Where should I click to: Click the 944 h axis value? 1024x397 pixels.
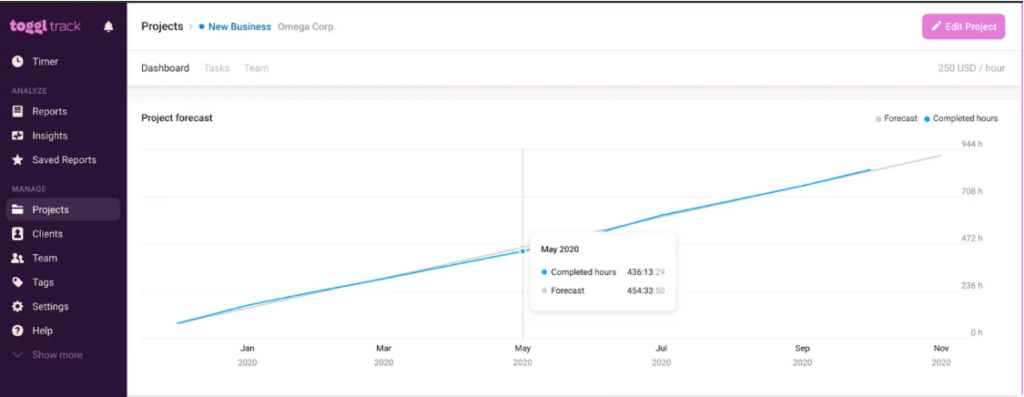(x=972, y=144)
